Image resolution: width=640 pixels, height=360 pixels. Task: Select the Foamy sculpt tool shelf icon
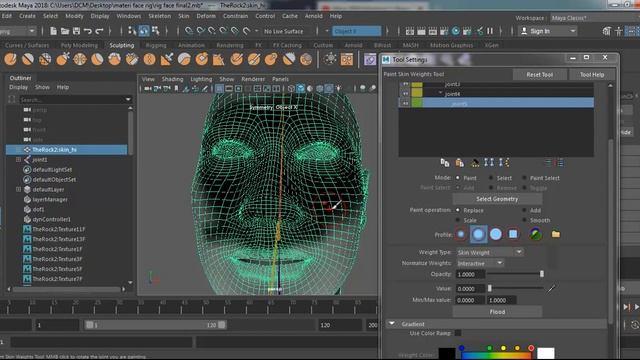click(x=115, y=60)
